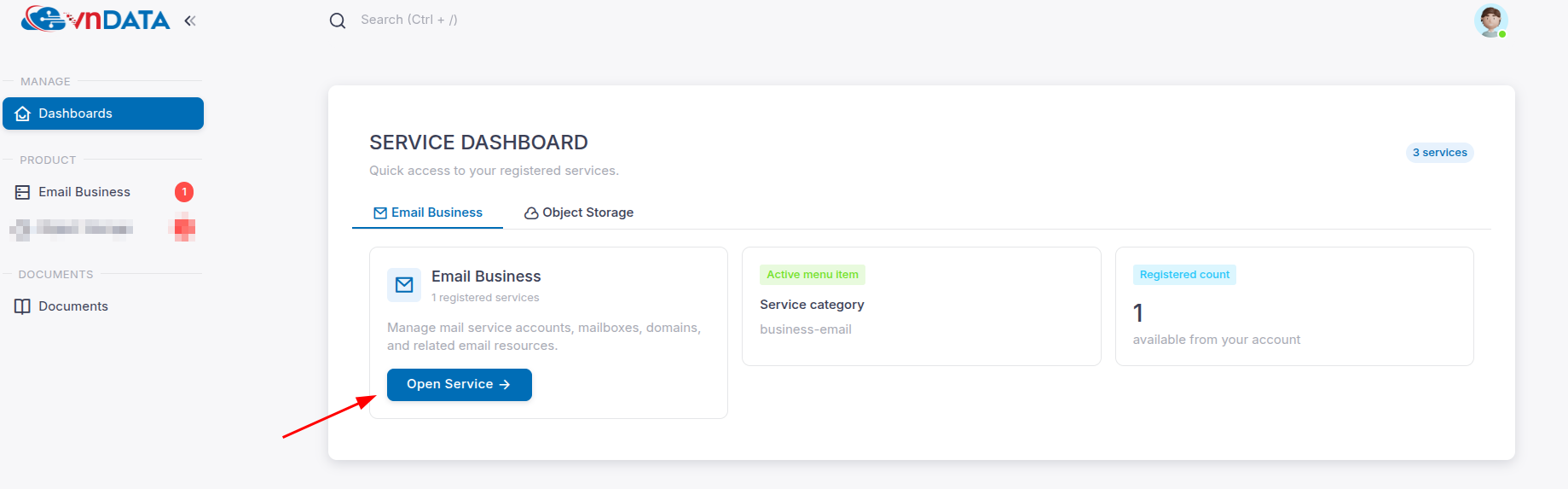Collapse the sidebar with the double chevron

click(x=190, y=20)
